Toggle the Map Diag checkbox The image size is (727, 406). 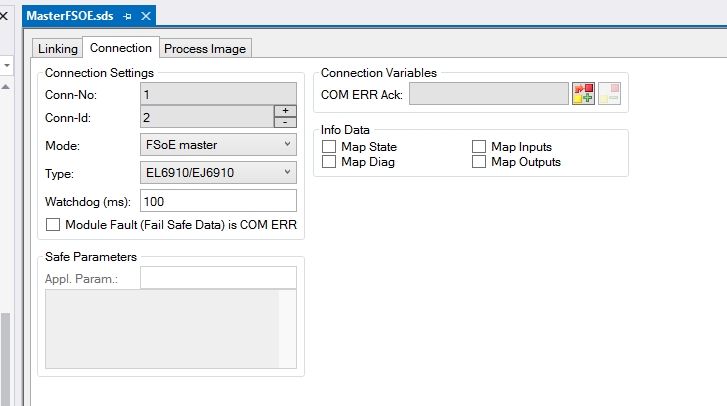pyautogui.click(x=328, y=162)
